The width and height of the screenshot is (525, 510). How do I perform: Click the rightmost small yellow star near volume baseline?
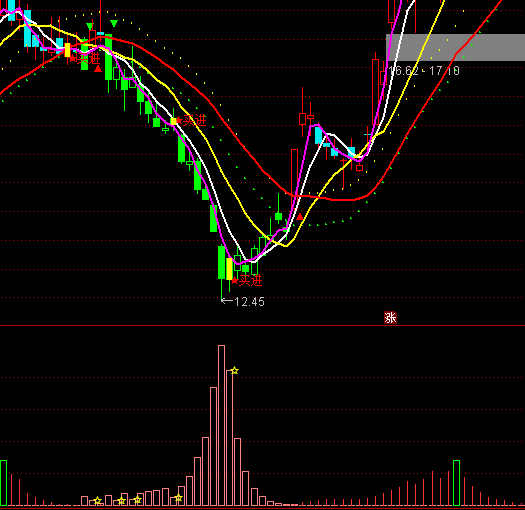[x=179, y=498]
